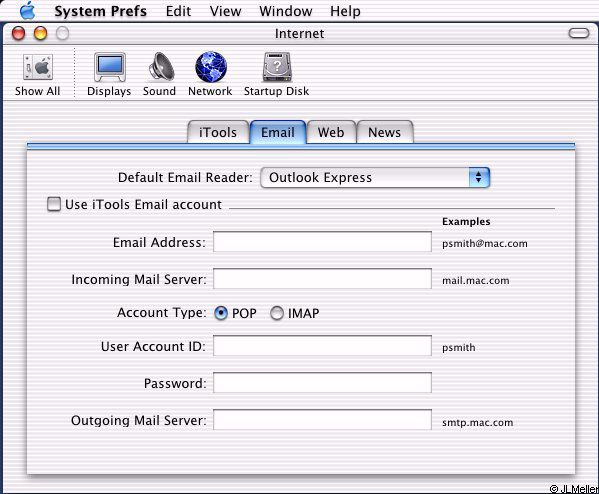This screenshot has width=599, height=494.
Task: Open the Apple menu
Action: point(28,11)
